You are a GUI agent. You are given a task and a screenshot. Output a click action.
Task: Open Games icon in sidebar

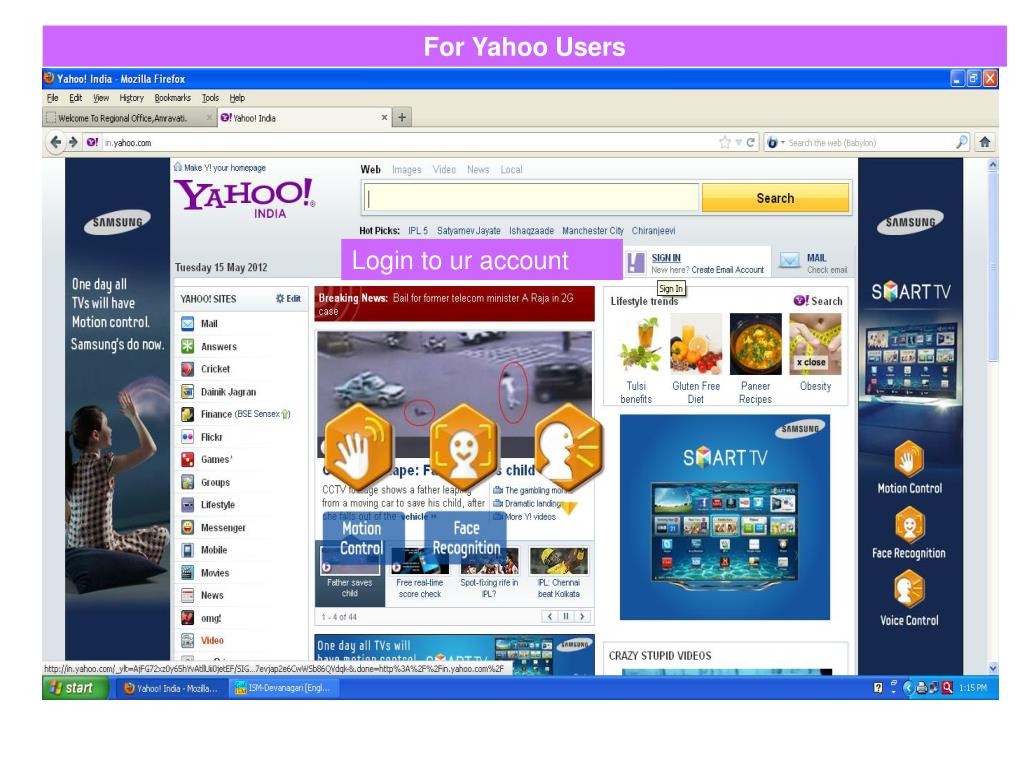pyautogui.click(x=187, y=459)
